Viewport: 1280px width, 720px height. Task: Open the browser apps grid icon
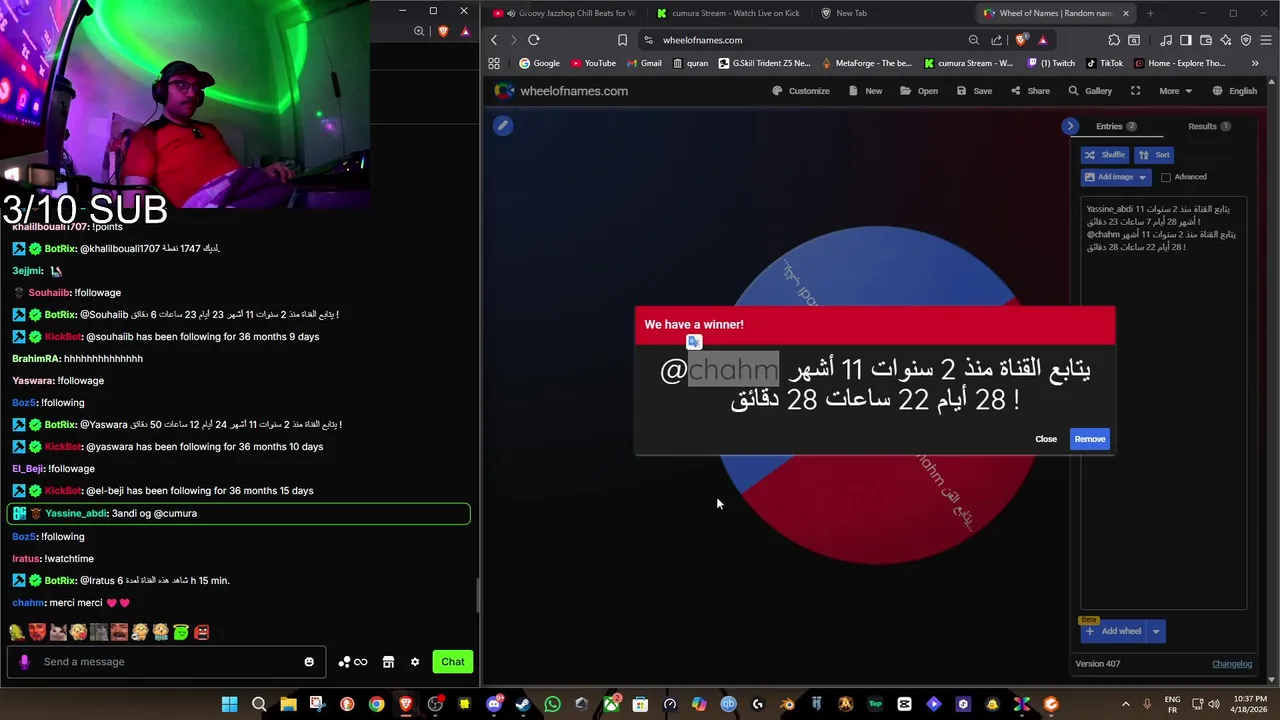(x=494, y=63)
